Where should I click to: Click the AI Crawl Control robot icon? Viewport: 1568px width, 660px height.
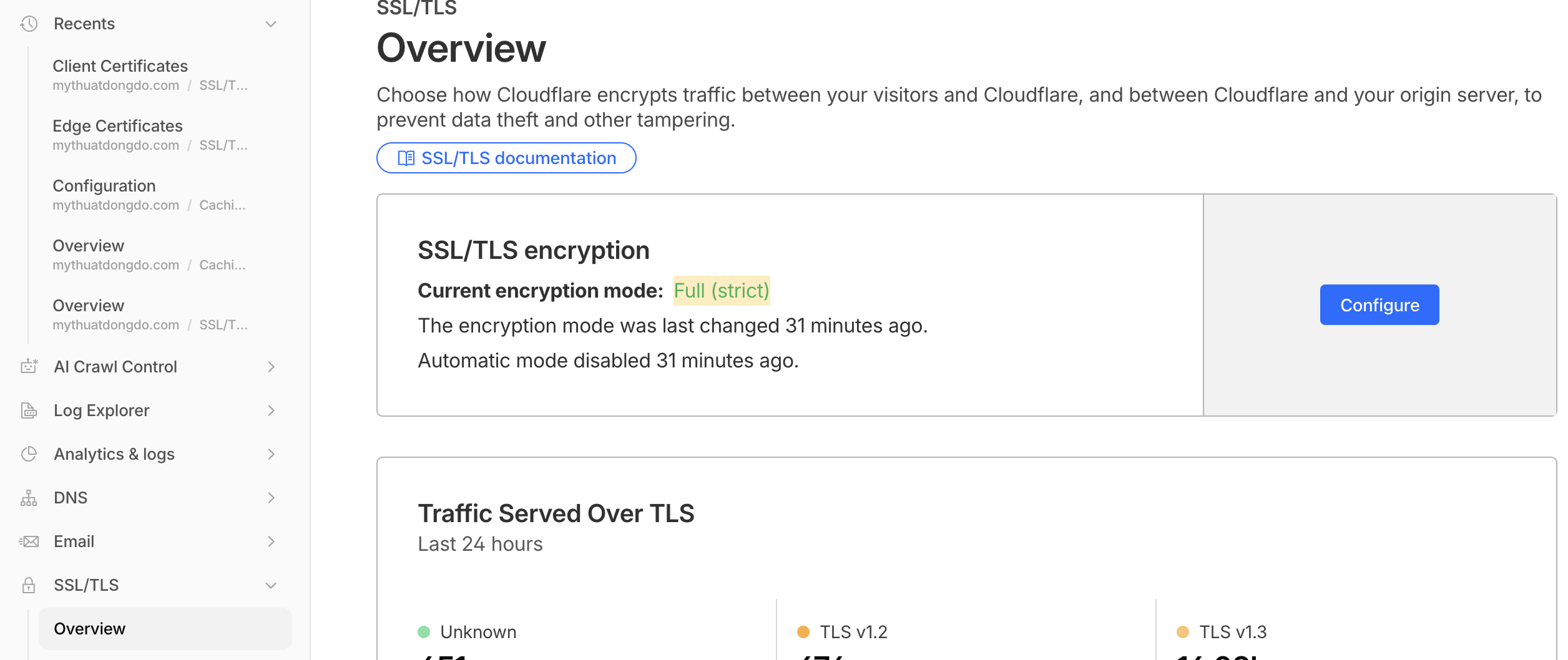[29, 366]
